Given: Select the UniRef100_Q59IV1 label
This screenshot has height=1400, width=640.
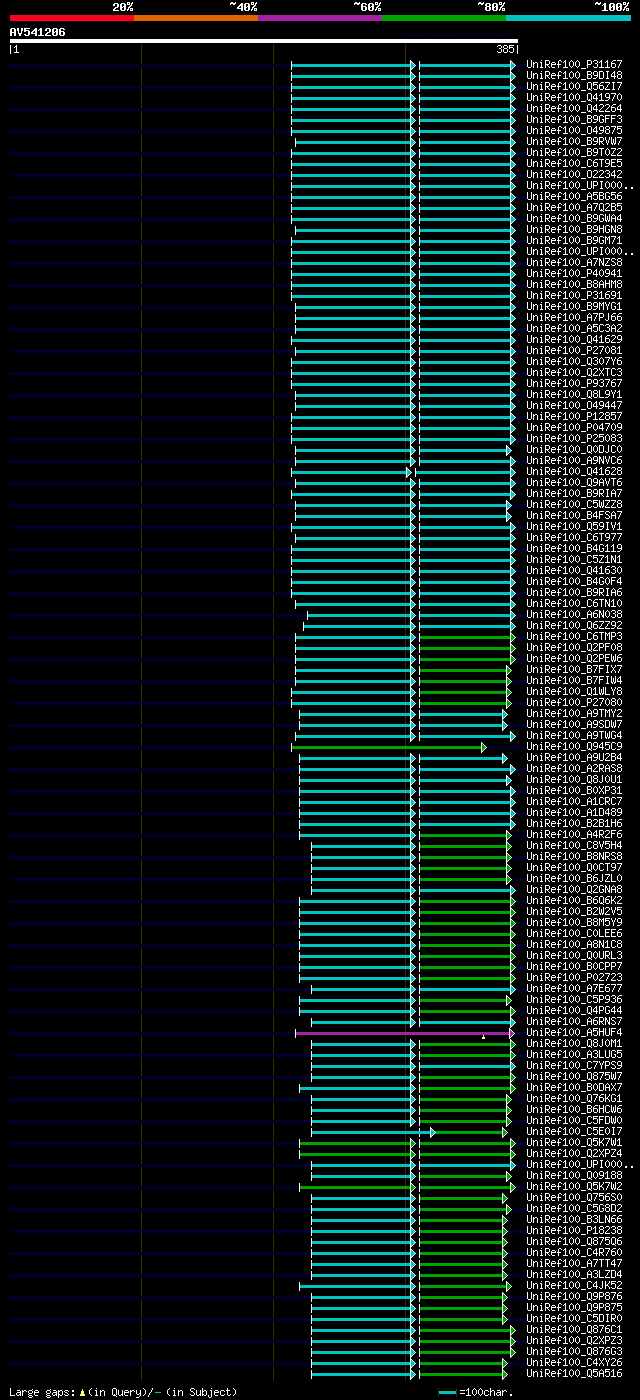Looking at the screenshot, I should point(574,526).
